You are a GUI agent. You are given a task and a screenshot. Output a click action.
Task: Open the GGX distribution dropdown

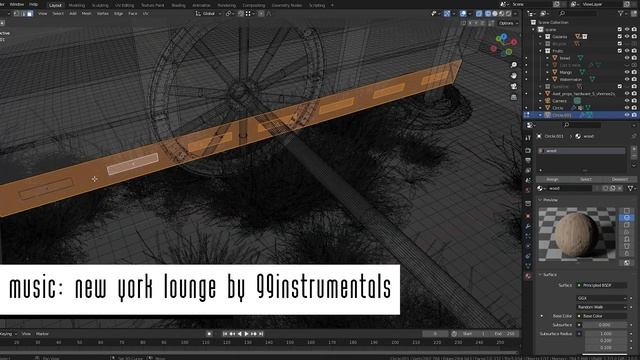coord(602,298)
